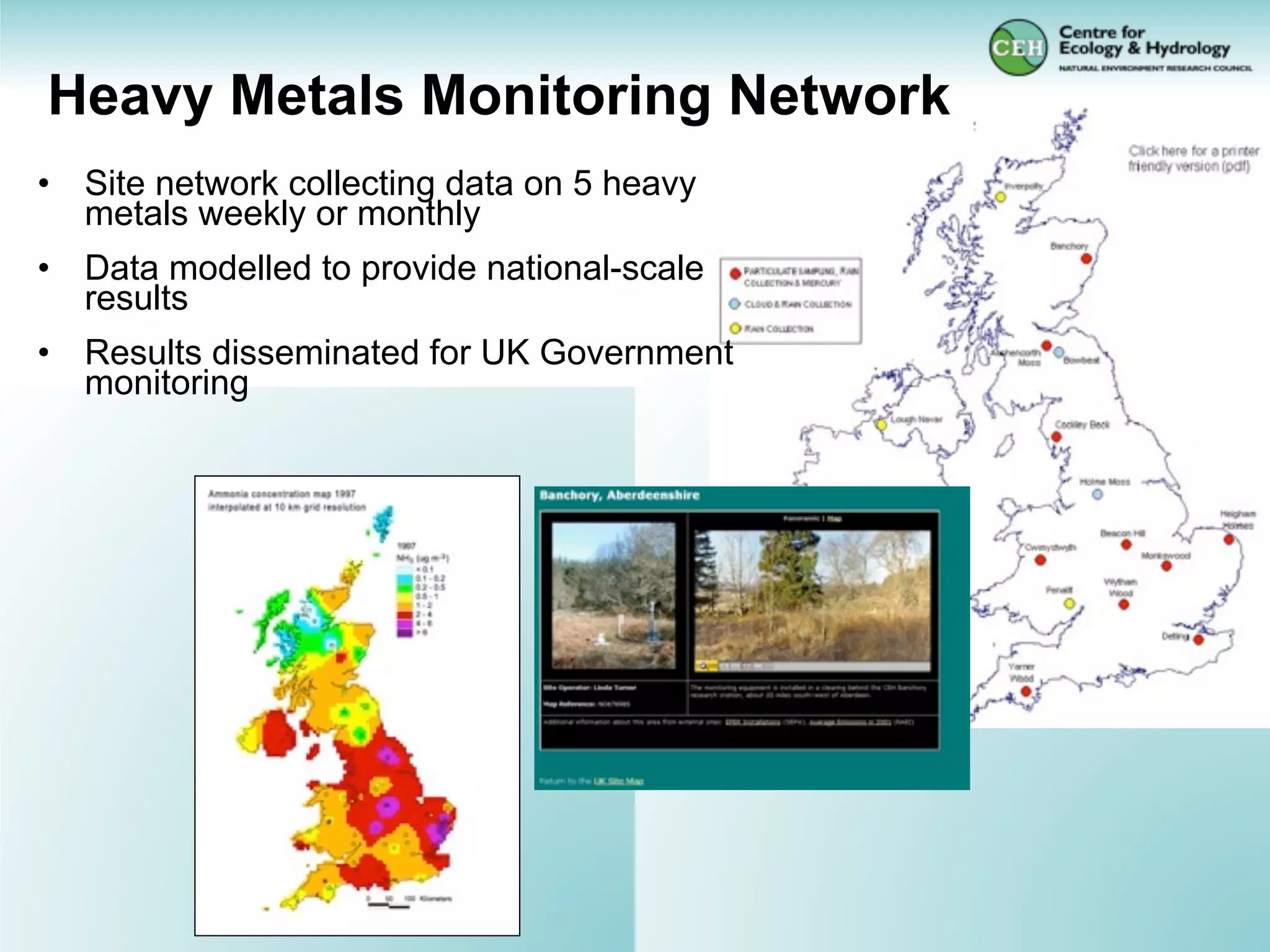Click the Detling red site marker

click(x=1199, y=640)
